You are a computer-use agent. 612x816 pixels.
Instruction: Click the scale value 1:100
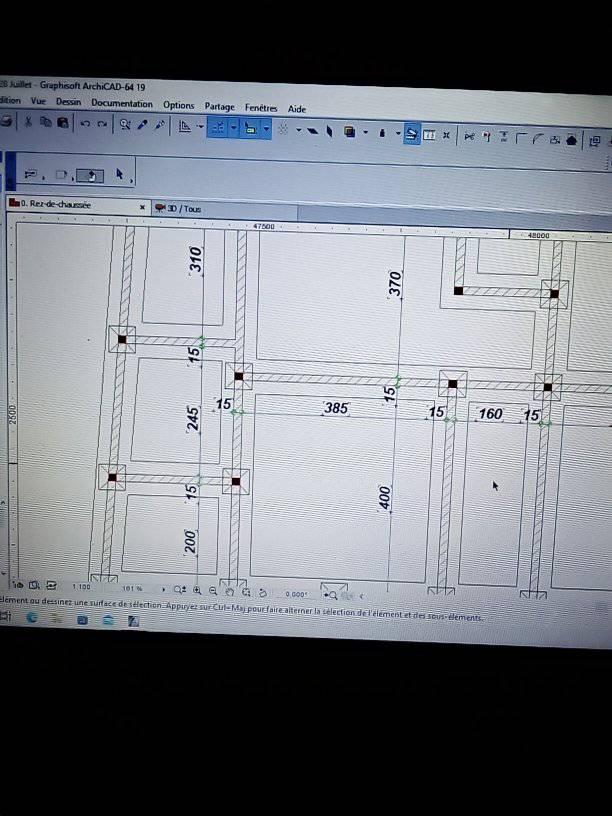click(x=81, y=586)
